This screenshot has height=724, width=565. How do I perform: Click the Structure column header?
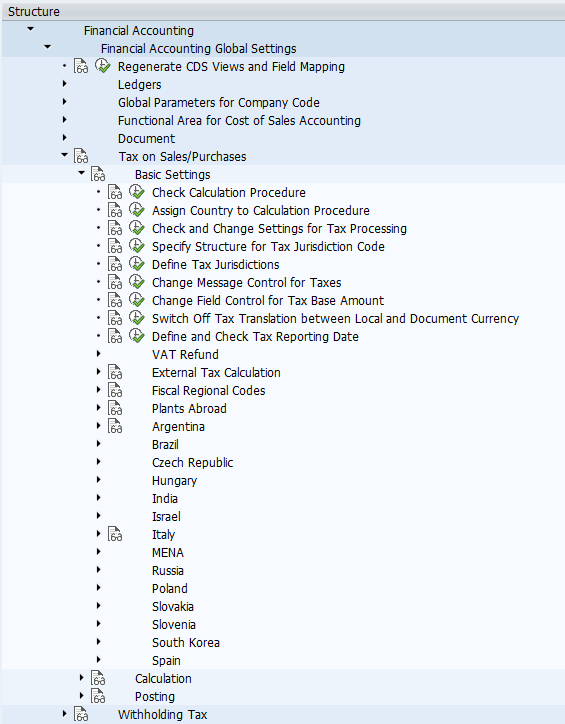point(282,12)
